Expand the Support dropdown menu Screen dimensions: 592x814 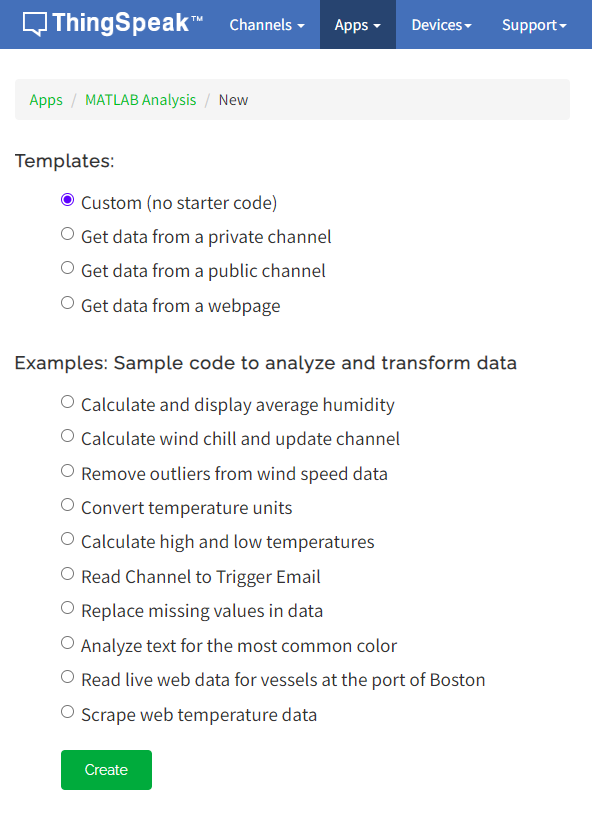click(534, 25)
